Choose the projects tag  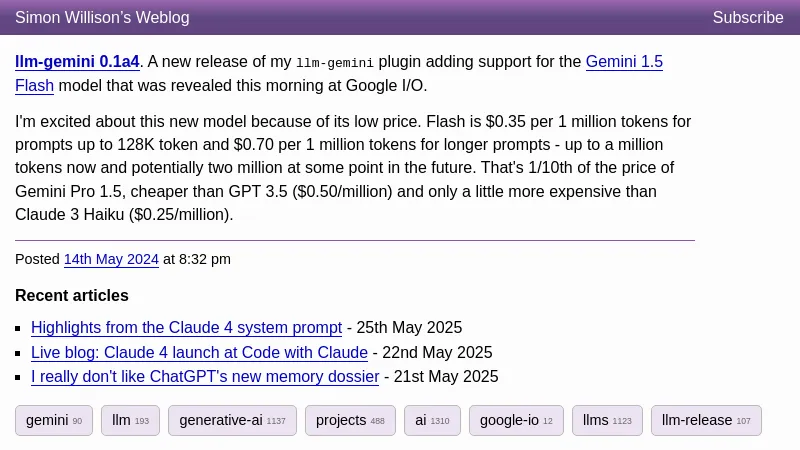(x=350, y=420)
